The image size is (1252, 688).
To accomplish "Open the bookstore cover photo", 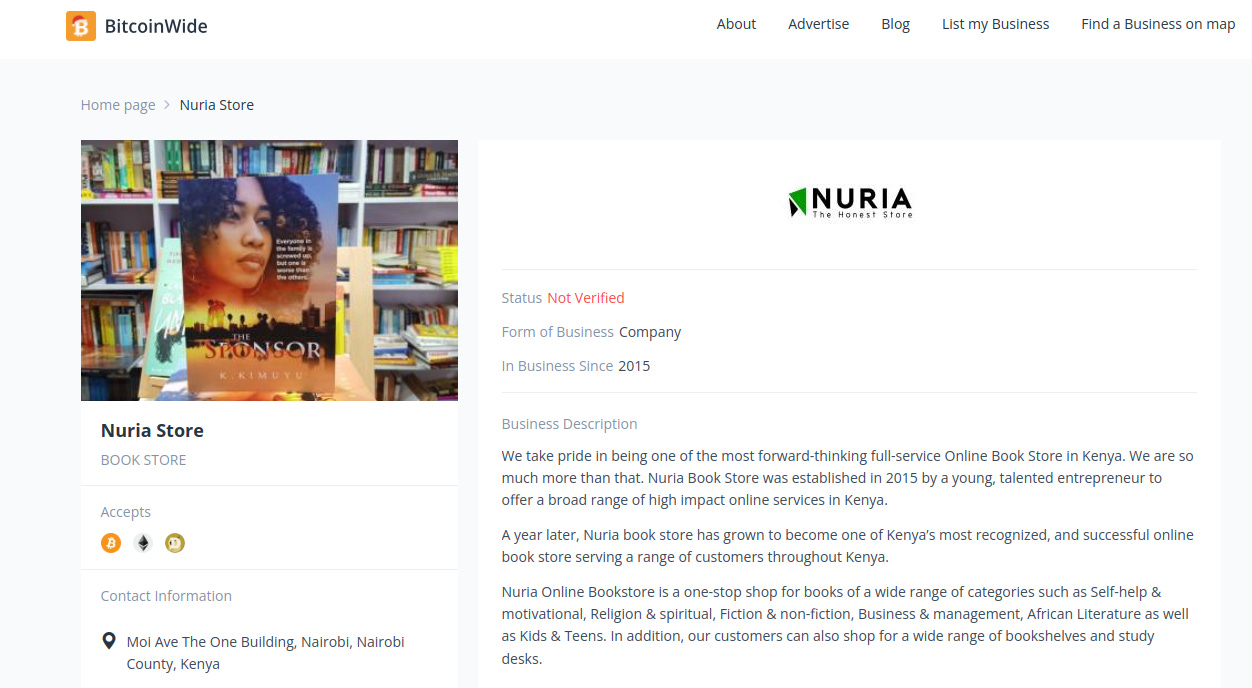I will pyautogui.click(x=269, y=270).
